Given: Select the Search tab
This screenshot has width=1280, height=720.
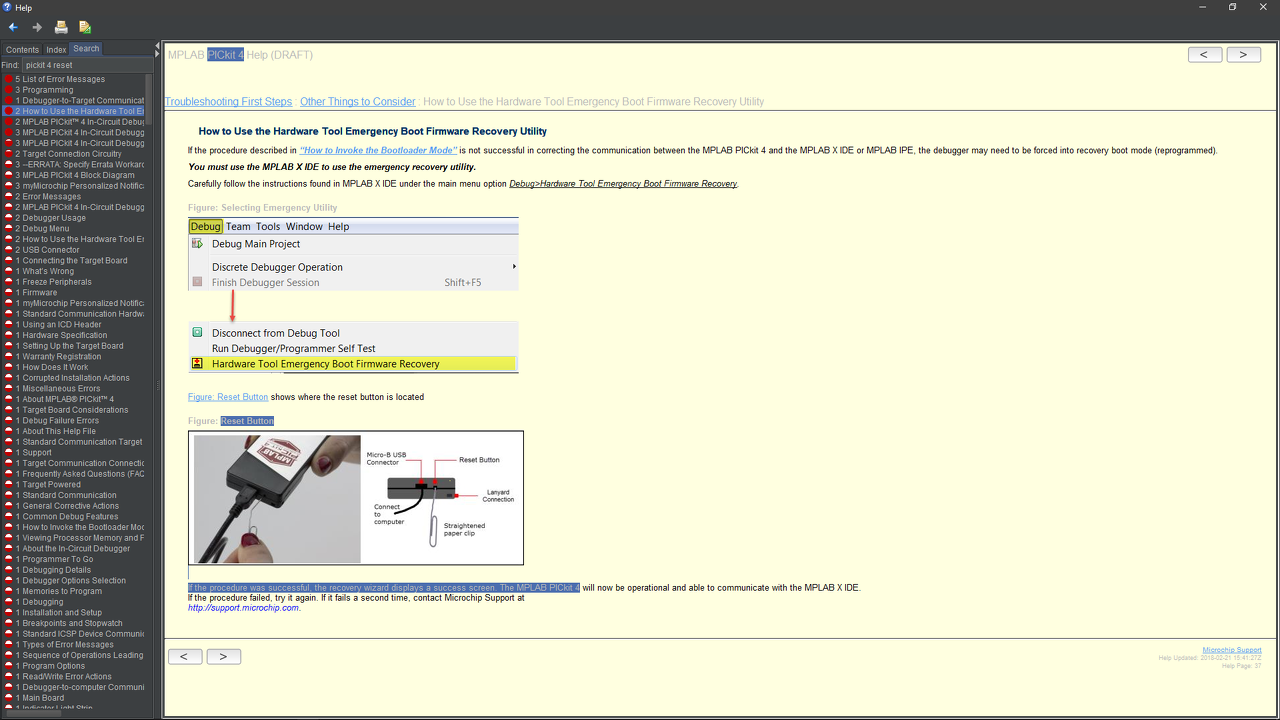Looking at the screenshot, I should 86,48.
